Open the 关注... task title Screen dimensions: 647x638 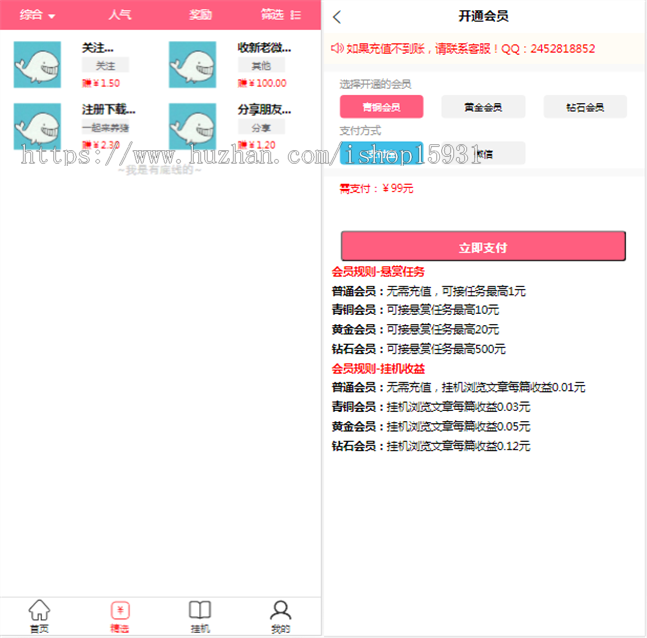point(97,48)
